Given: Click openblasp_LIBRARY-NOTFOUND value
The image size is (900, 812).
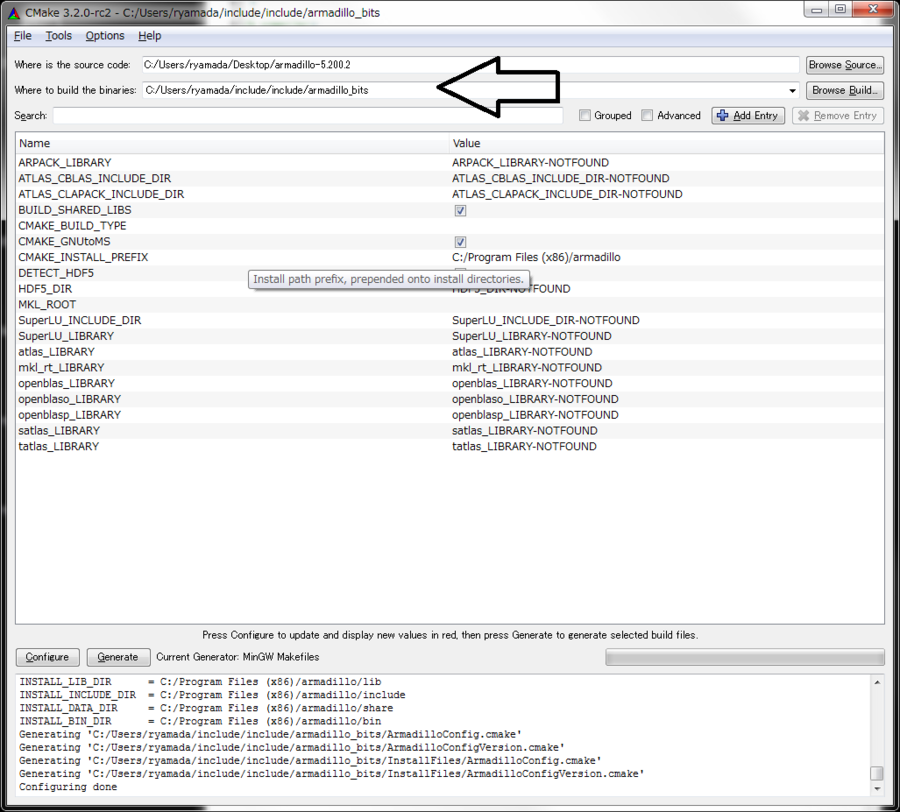Looking at the screenshot, I should pyautogui.click(x=536, y=415).
